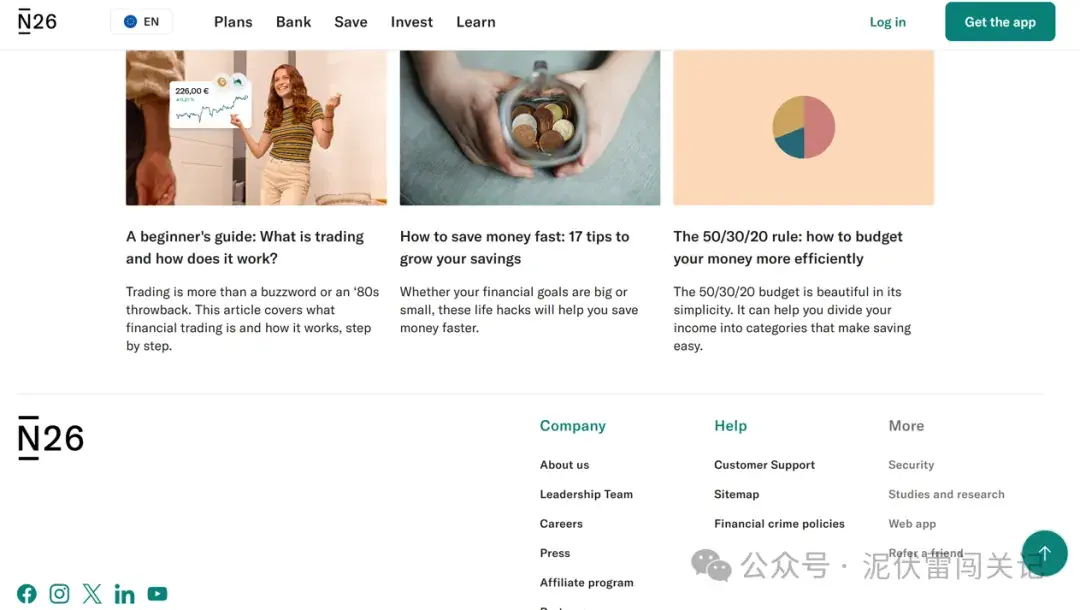Viewport: 1080px width, 610px height.
Task: Expand the Invest navigation menu
Action: pos(412,22)
